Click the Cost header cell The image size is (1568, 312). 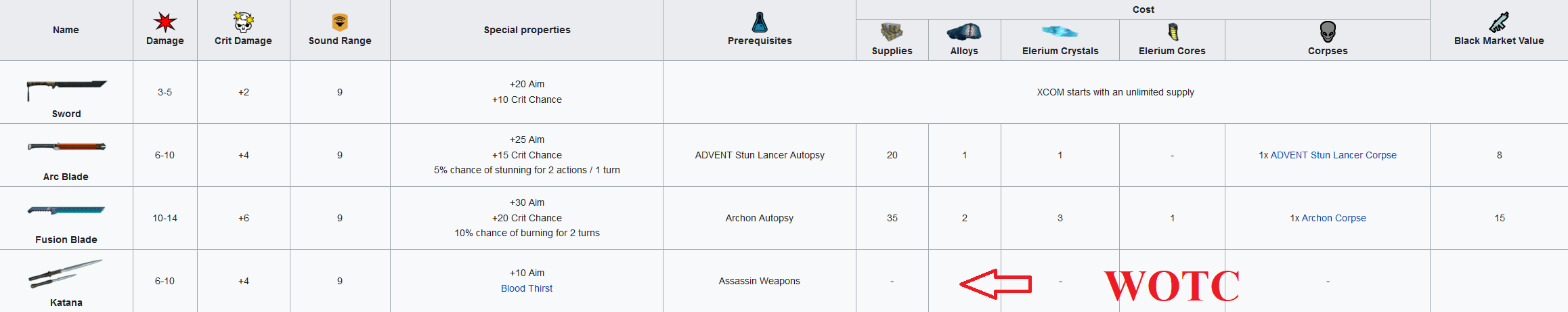(x=1143, y=9)
